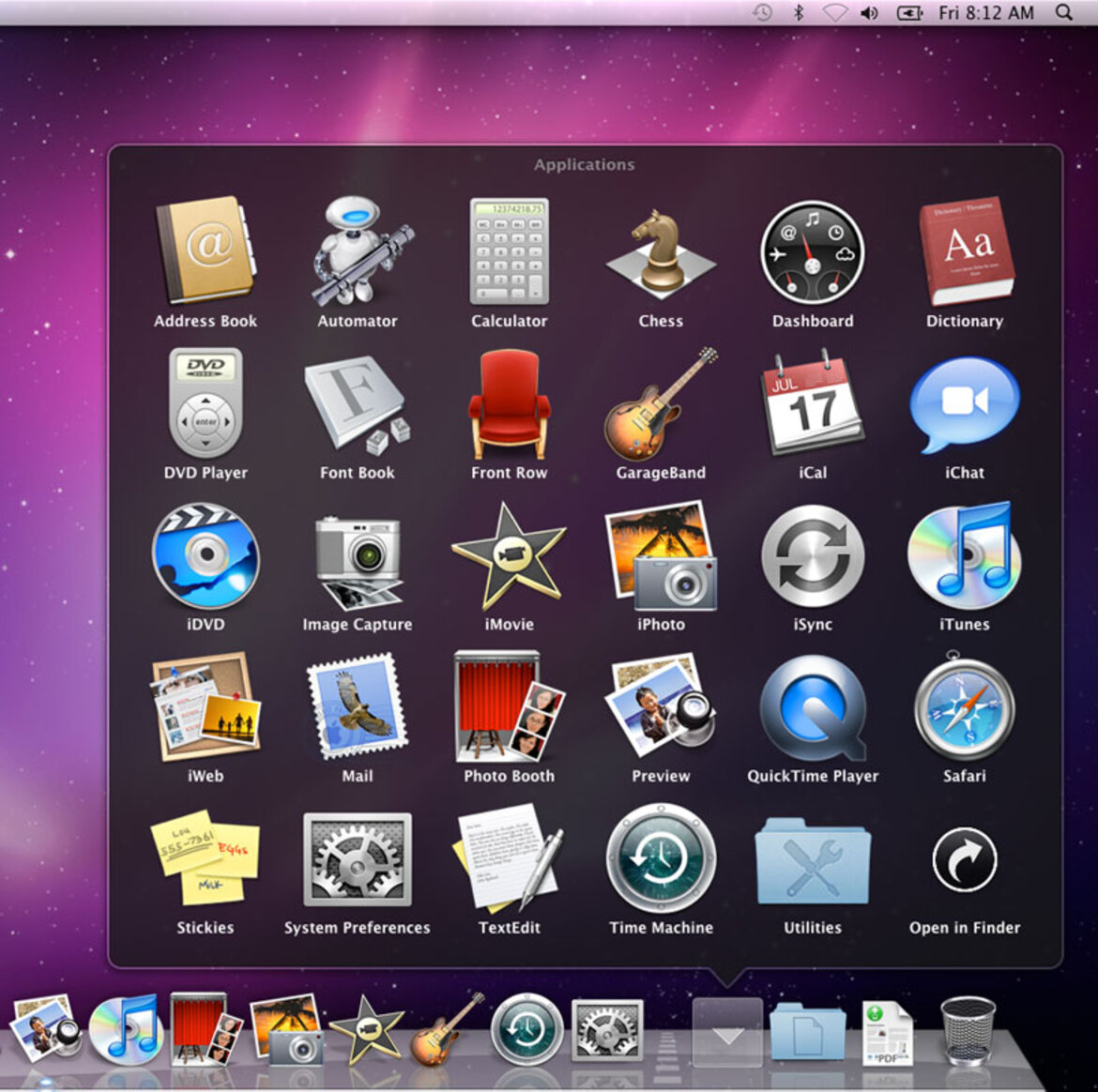Open iPhoto from the Dock
Image resolution: width=1098 pixels, height=1092 pixels.
287,1030
